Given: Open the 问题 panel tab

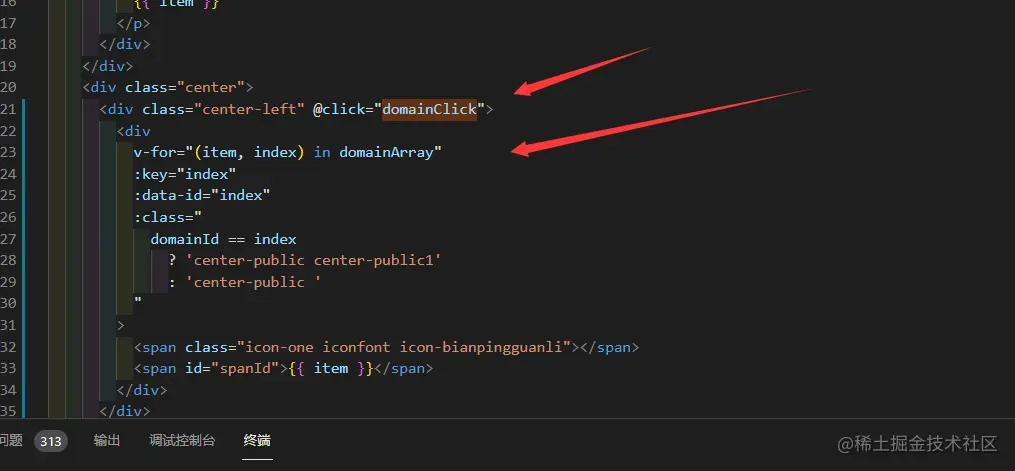Looking at the screenshot, I should pyautogui.click(x=10, y=441).
